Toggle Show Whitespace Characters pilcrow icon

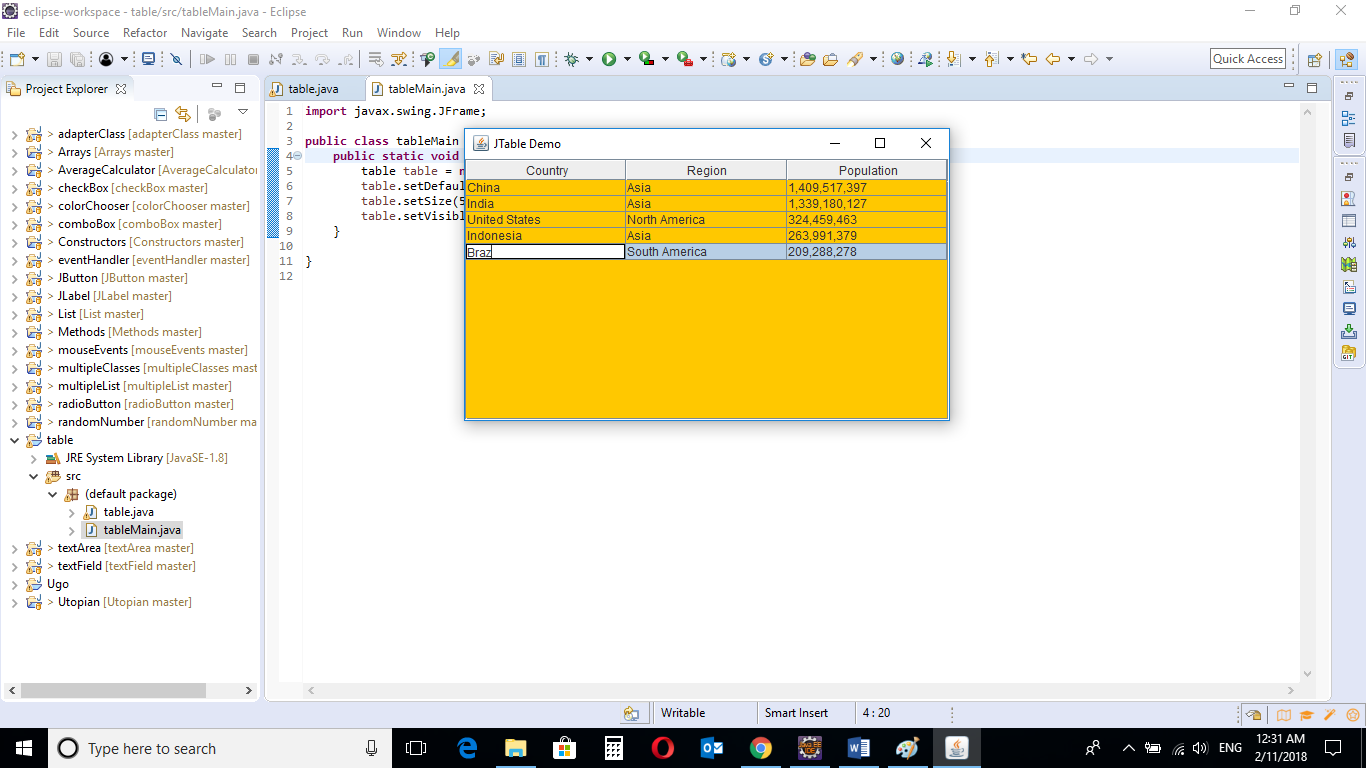541,59
